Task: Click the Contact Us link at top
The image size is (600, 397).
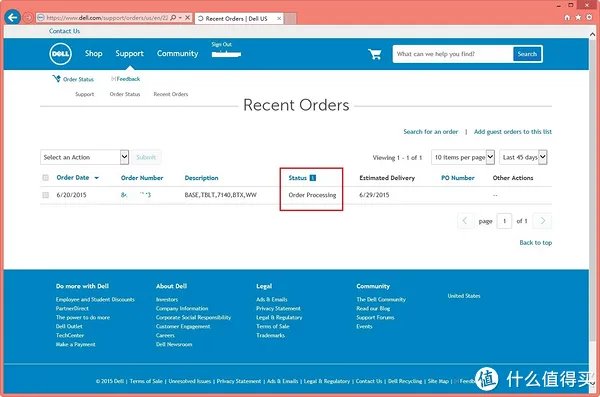Action: [64, 31]
